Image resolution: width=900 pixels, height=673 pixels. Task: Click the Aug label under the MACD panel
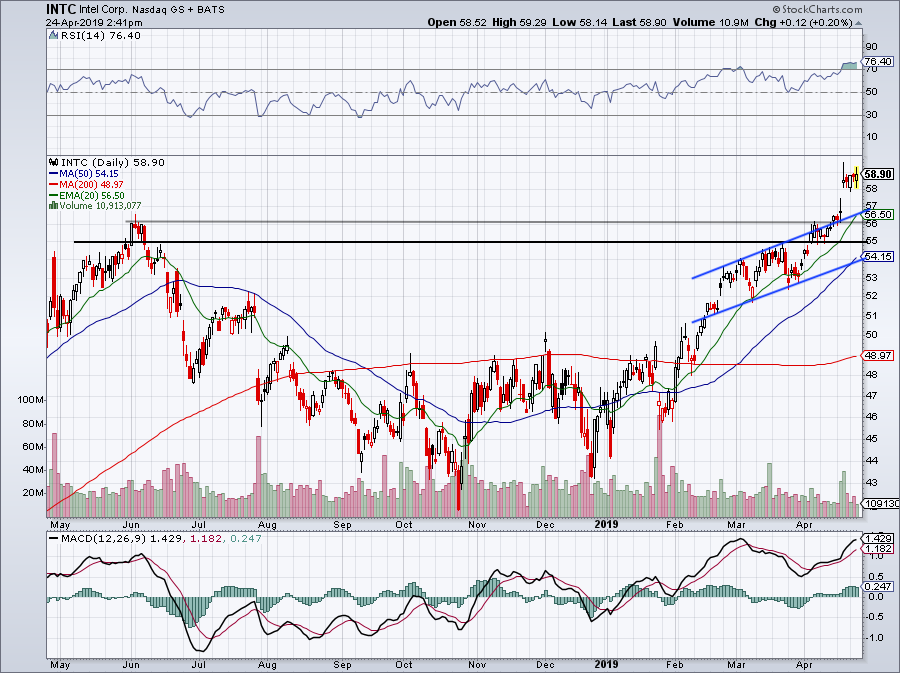[x=267, y=665]
